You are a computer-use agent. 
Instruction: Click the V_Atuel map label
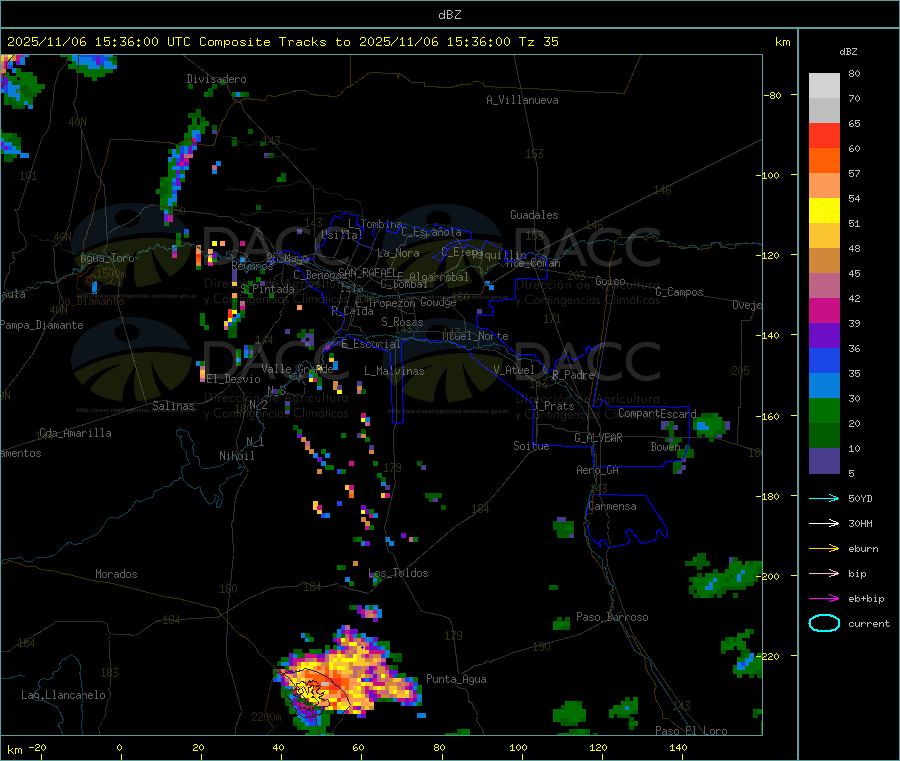(514, 370)
